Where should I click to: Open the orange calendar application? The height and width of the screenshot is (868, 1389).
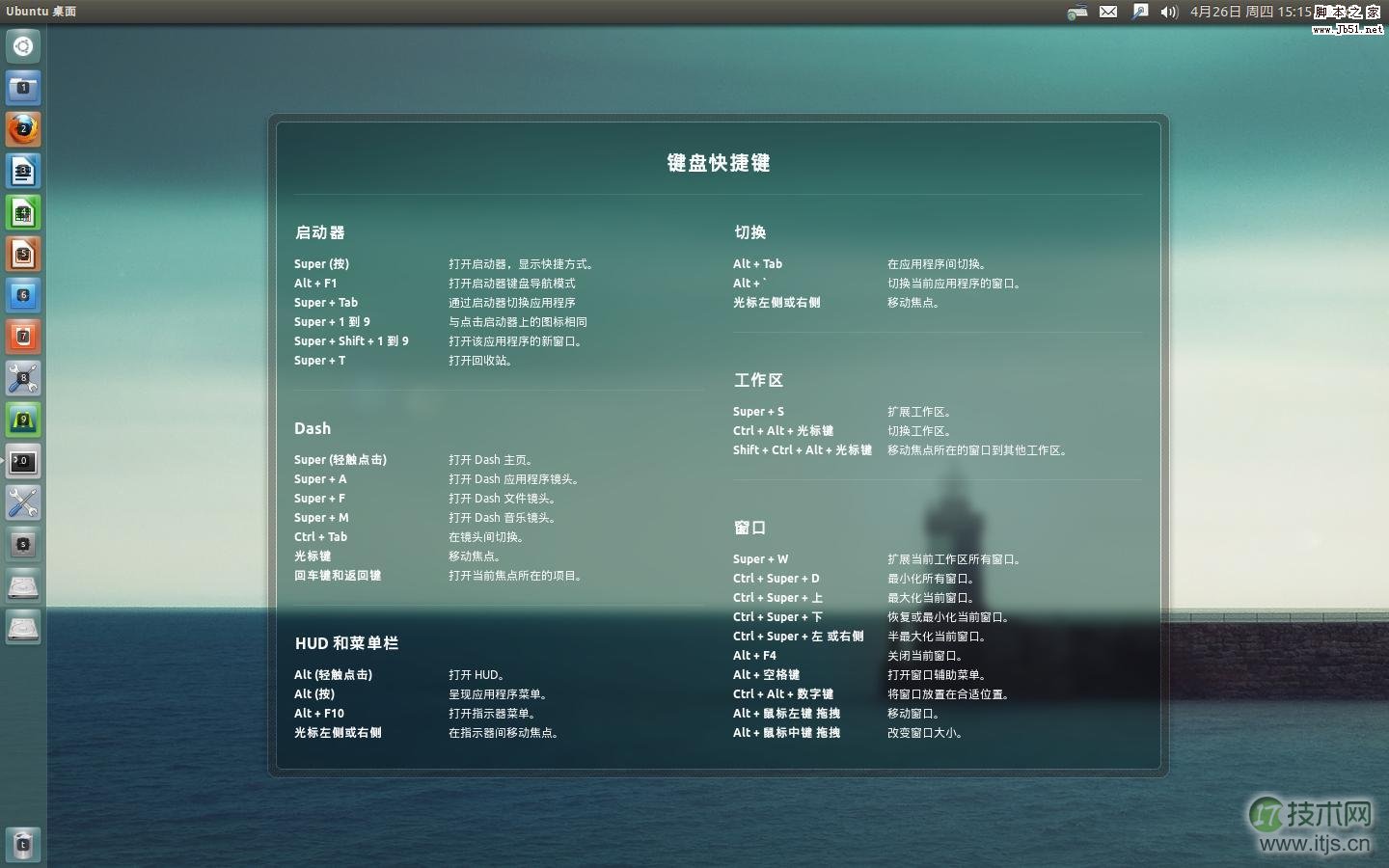pyautogui.click(x=22, y=337)
